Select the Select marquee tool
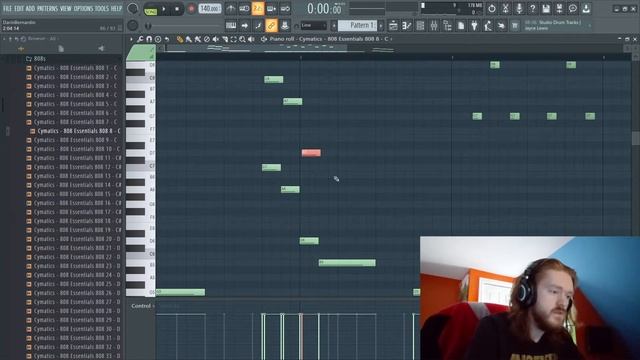 tap(233, 39)
